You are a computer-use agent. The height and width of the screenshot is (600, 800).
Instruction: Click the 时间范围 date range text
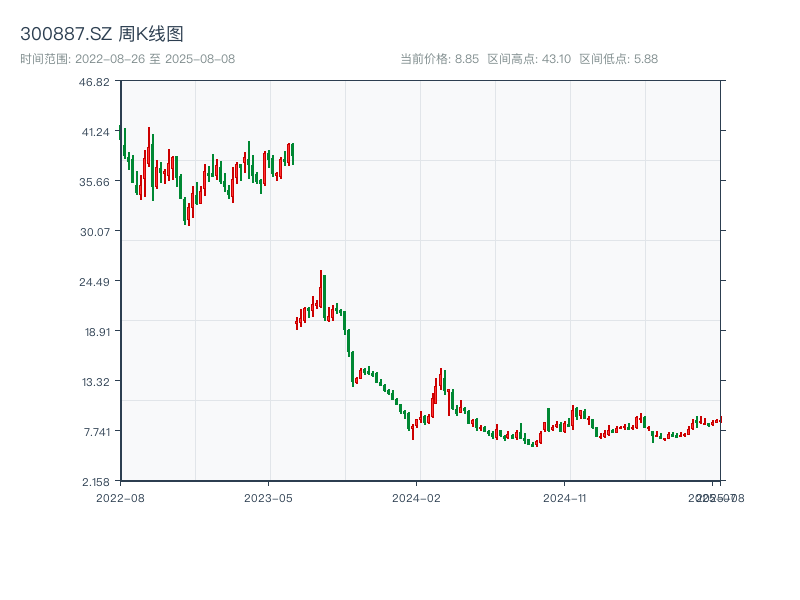pyautogui.click(x=127, y=59)
